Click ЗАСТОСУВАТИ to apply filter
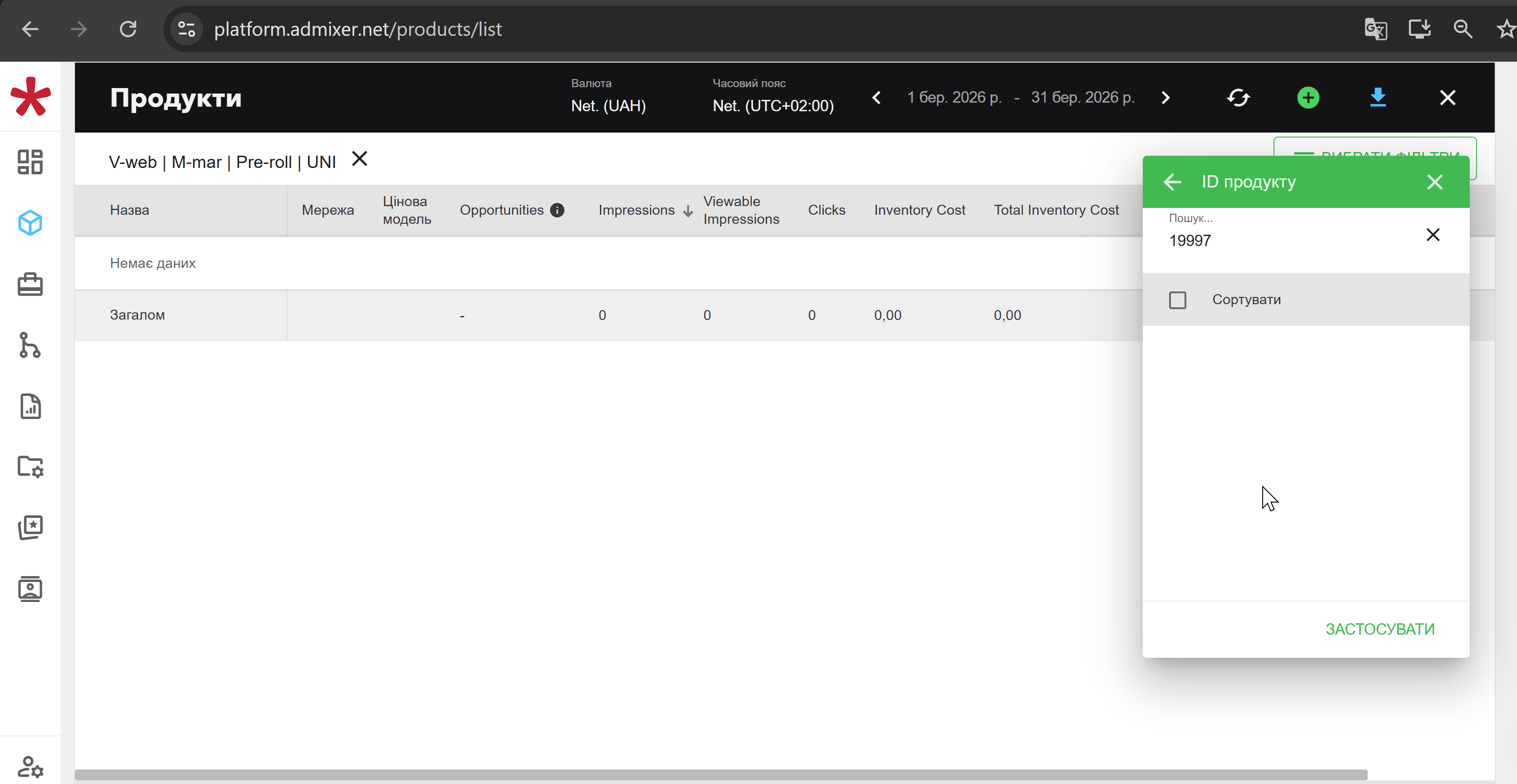Image resolution: width=1517 pixels, height=784 pixels. (1380, 629)
